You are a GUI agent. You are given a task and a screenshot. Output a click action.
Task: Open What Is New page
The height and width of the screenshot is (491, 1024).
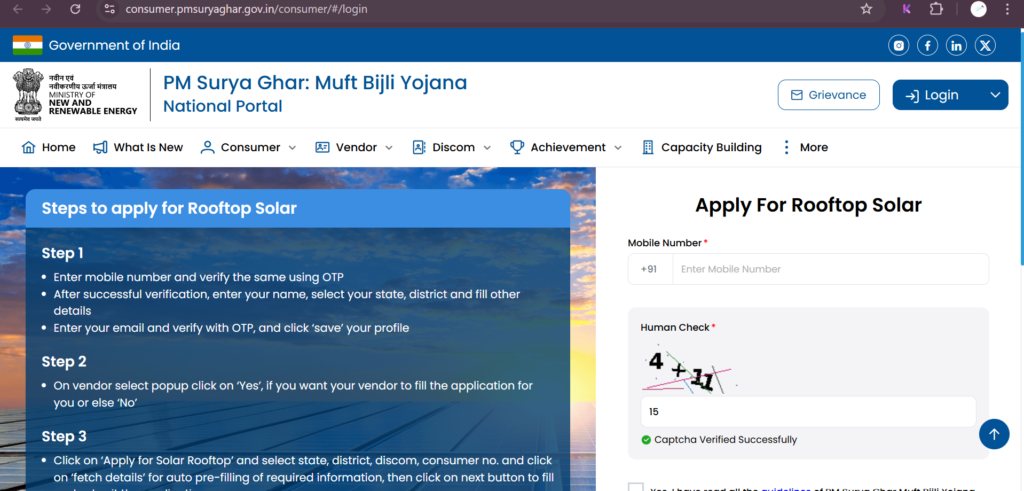[x=138, y=147]
